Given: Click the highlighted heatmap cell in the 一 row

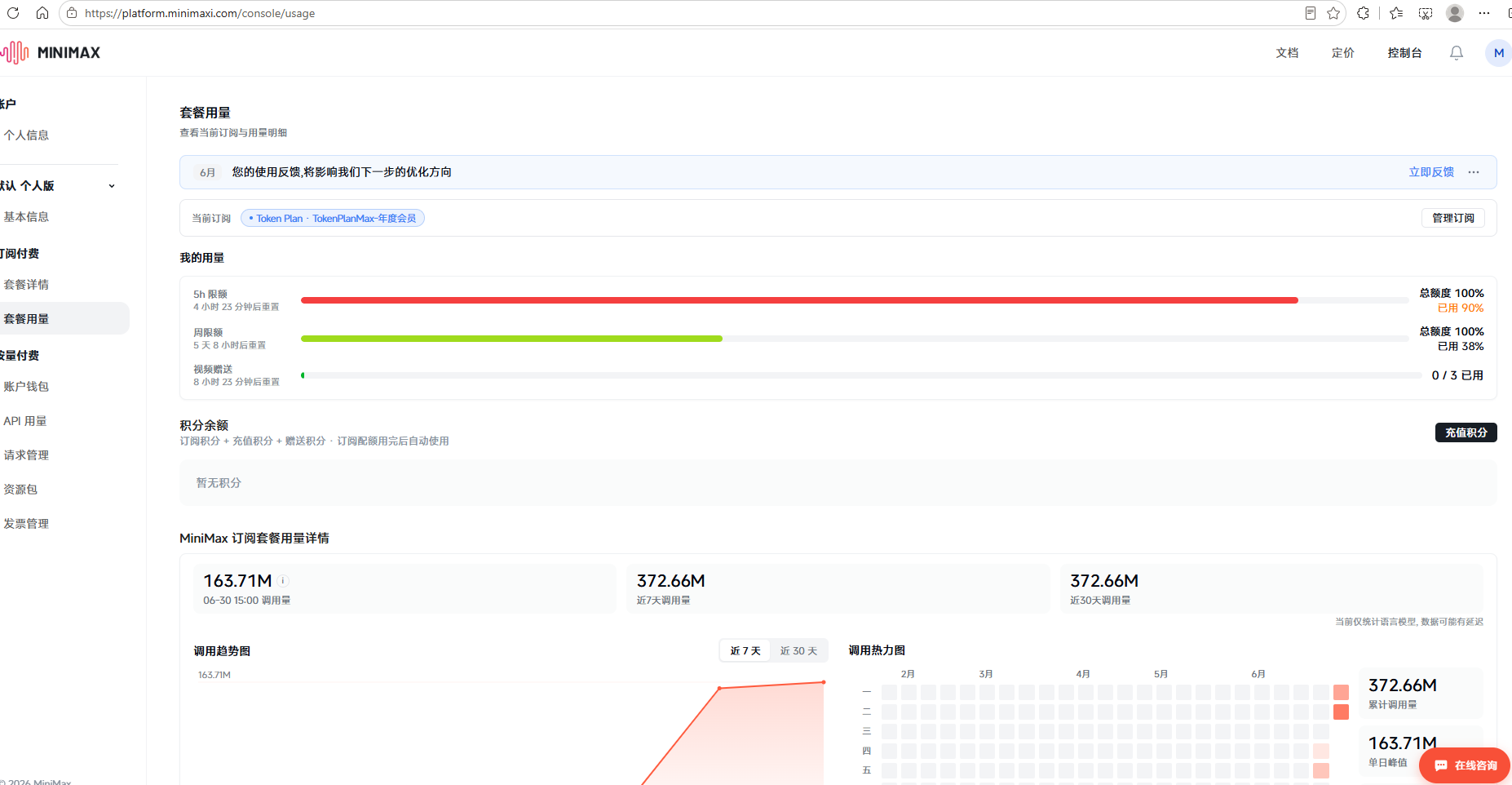Looking at the screenshot, I should tap(1341, 693).
